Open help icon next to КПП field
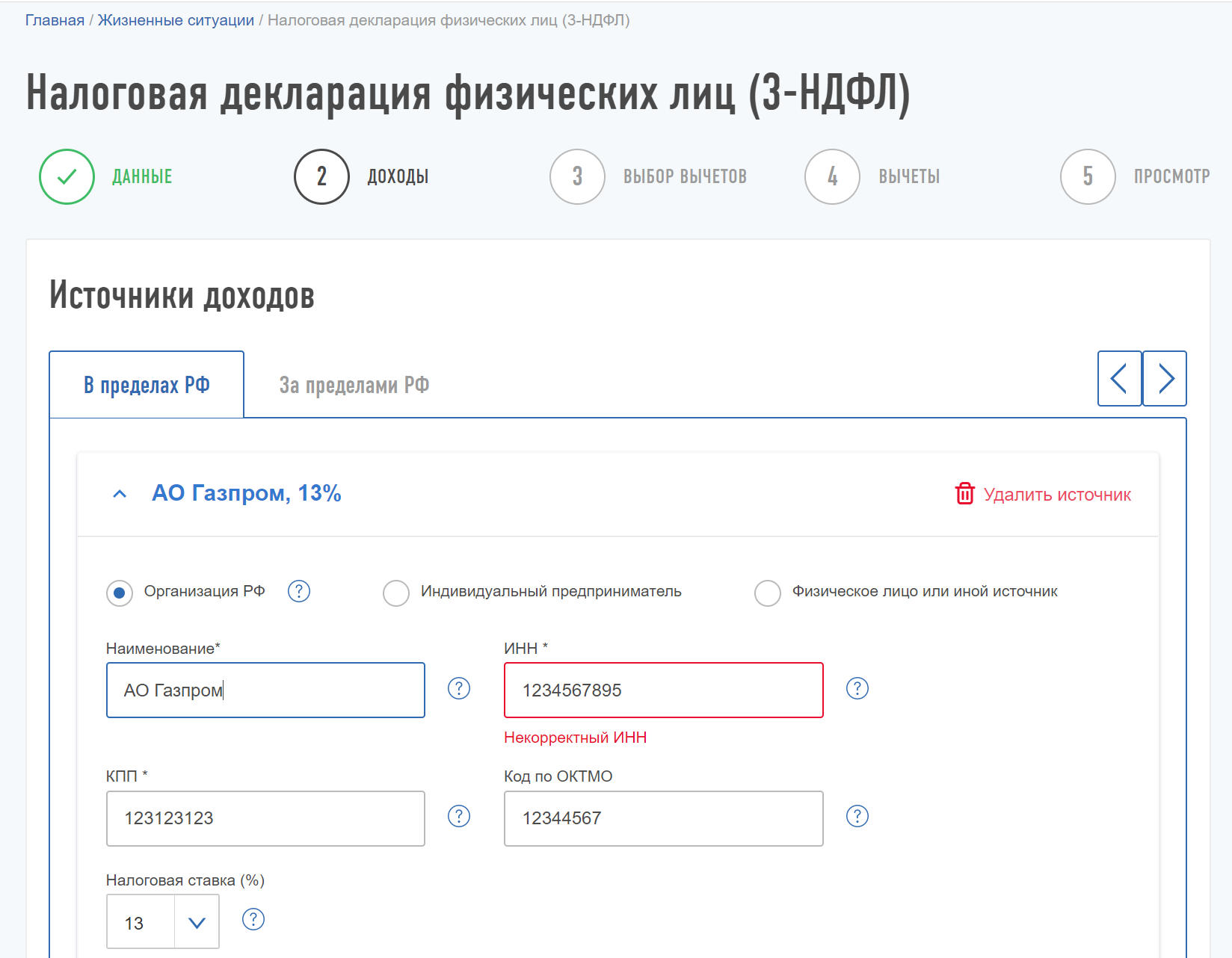The height and width of the screenshot is (958, 1232). tap(458, 816)
